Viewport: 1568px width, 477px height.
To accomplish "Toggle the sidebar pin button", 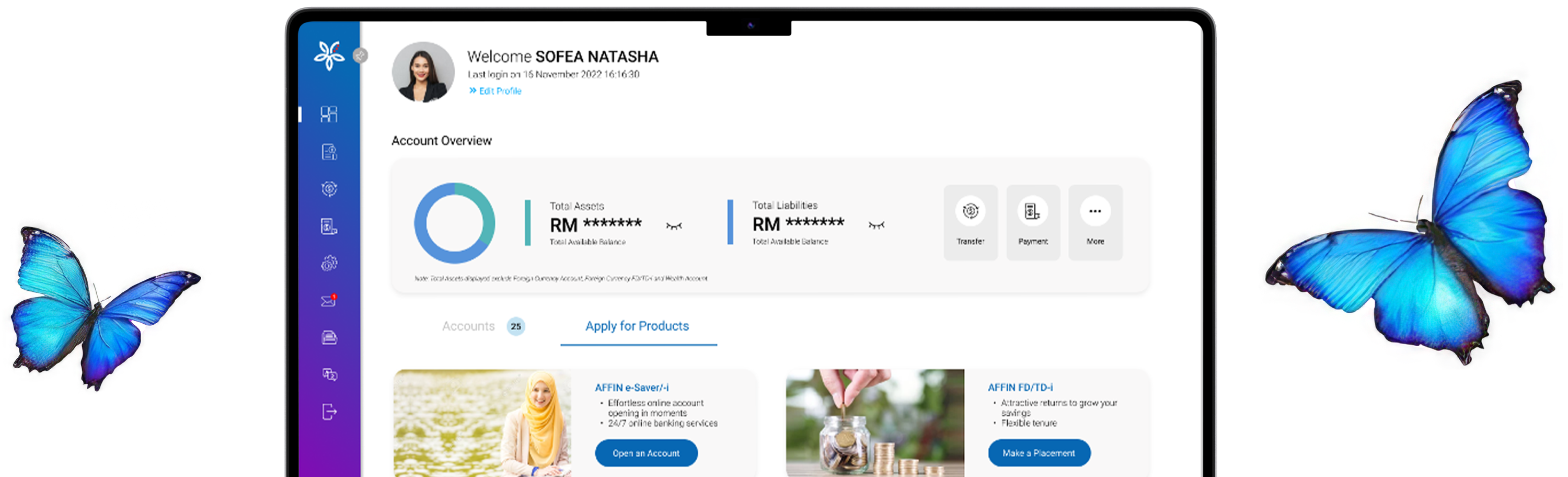I will (x=361, y=55).
